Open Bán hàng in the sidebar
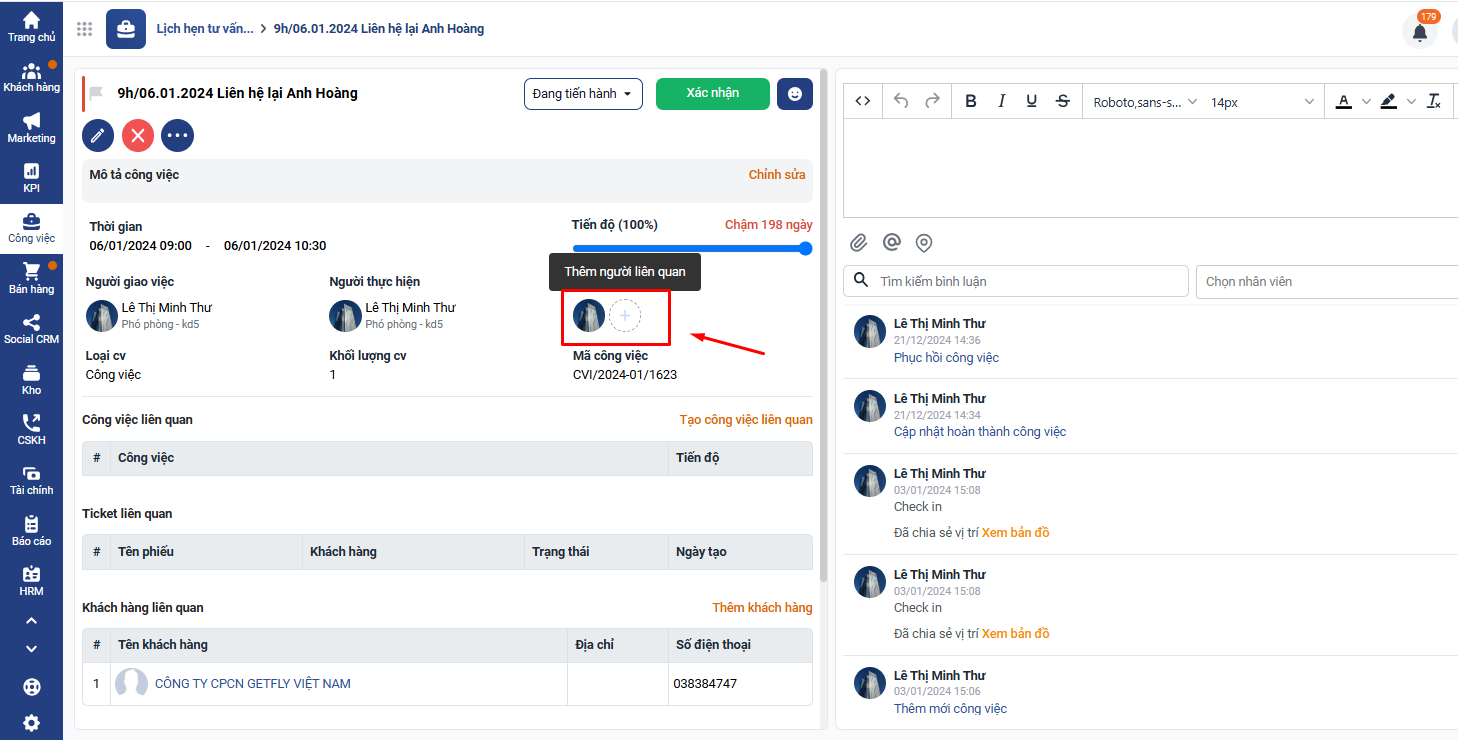The width and height of the screenshot is (1458, 740). tap(31, 279)
